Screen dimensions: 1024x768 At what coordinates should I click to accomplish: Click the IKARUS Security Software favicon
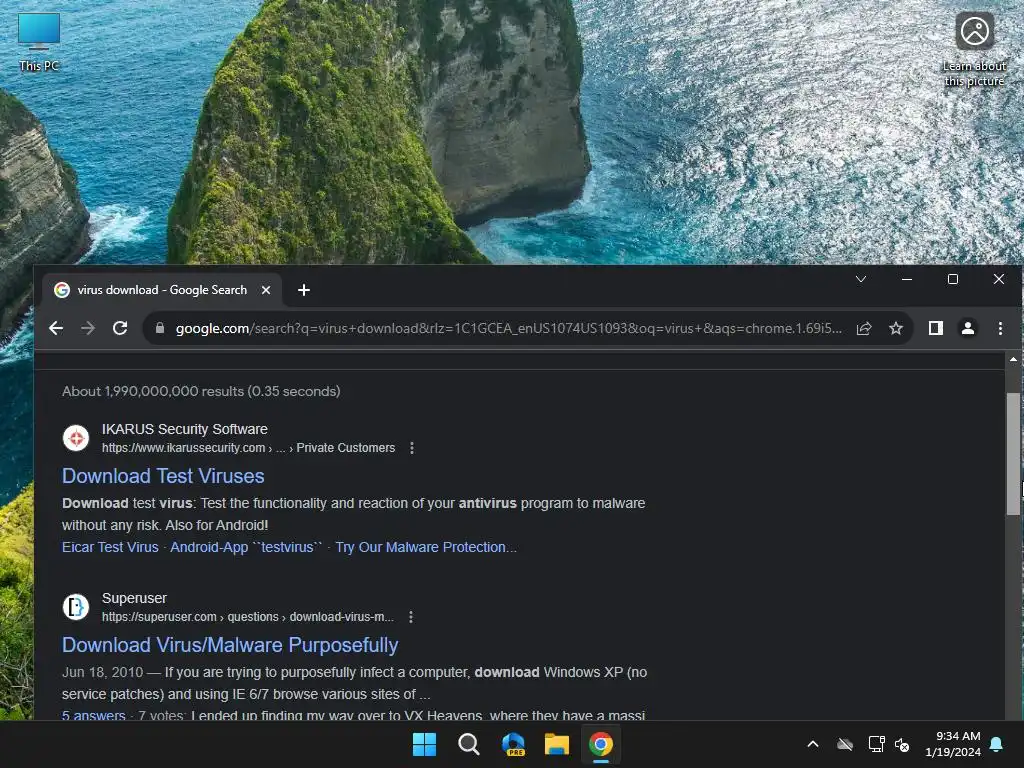[x=76, y=438]
